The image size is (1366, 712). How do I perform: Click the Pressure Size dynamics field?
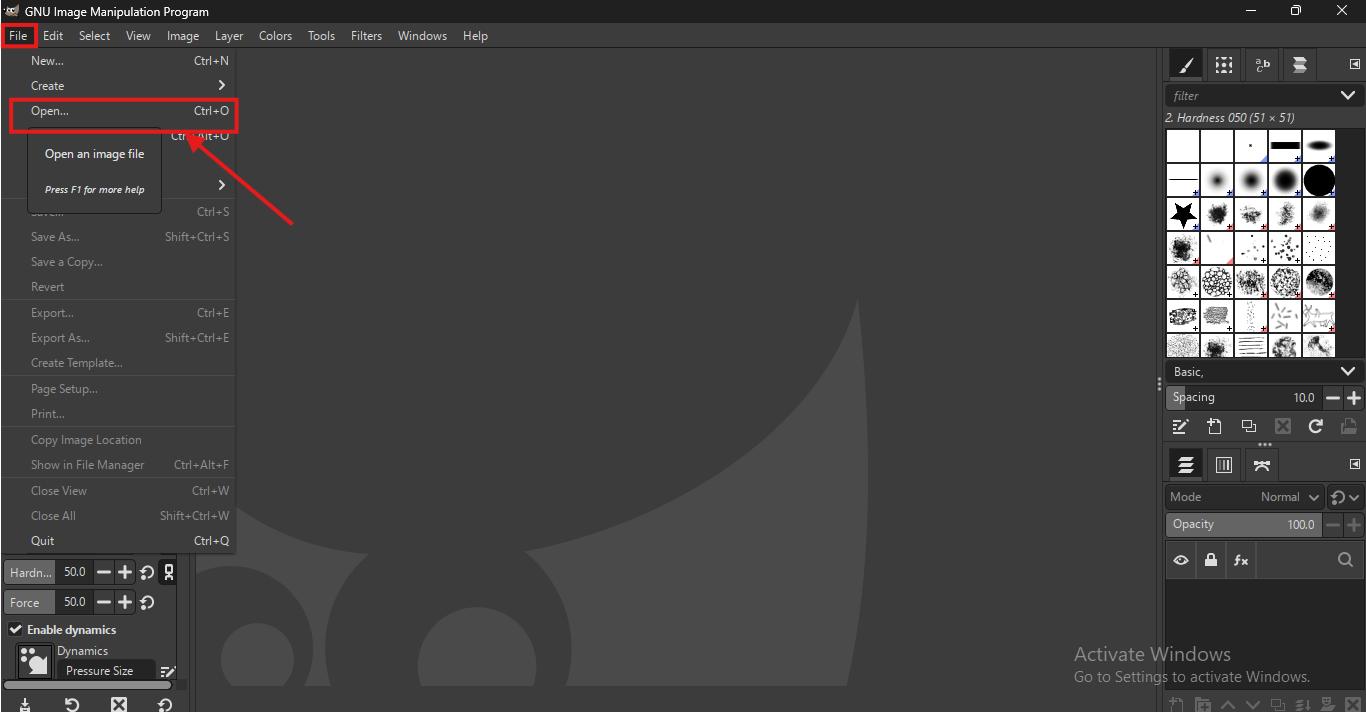(x=106, y=671)
